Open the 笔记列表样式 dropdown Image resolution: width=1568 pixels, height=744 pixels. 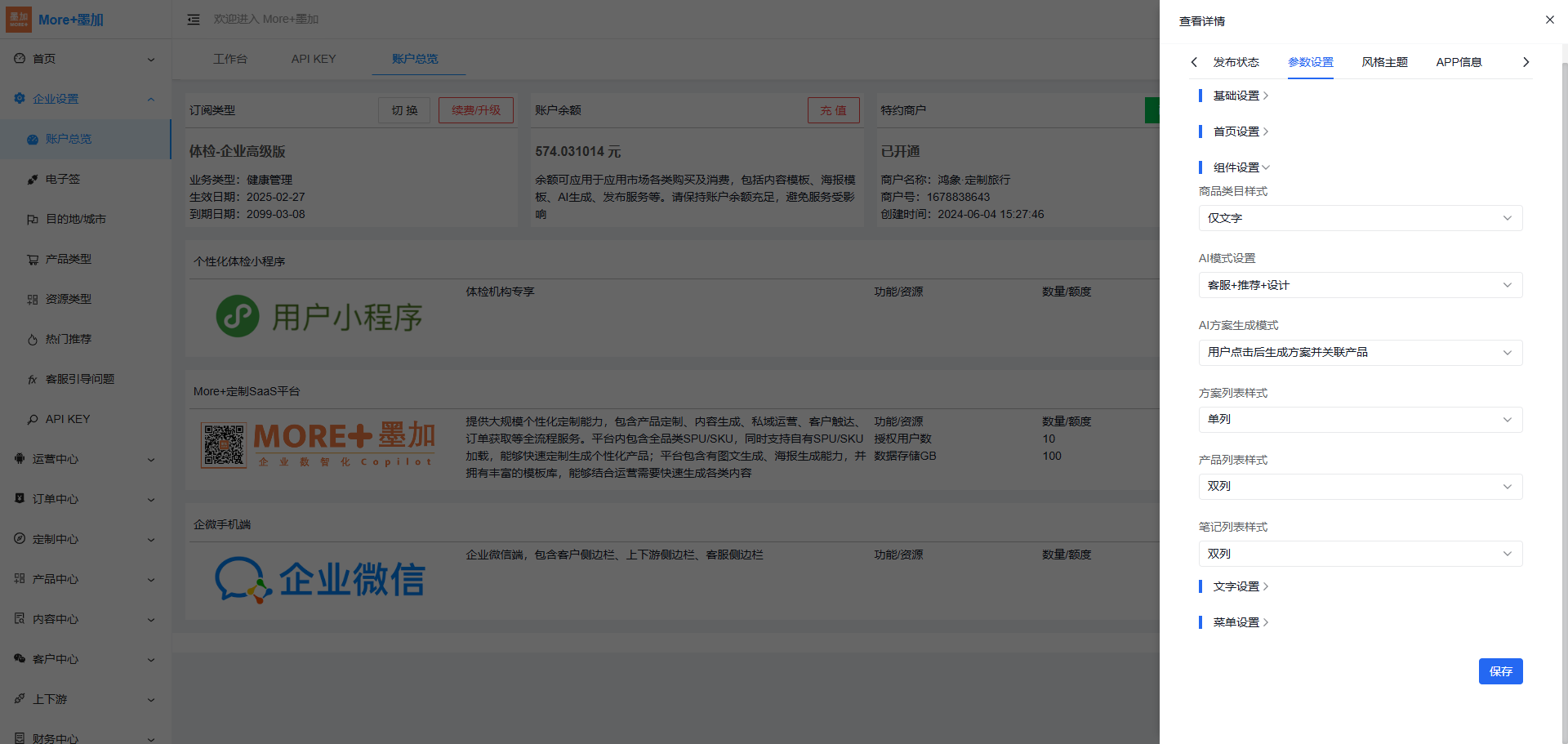[x=1360, y=554]
